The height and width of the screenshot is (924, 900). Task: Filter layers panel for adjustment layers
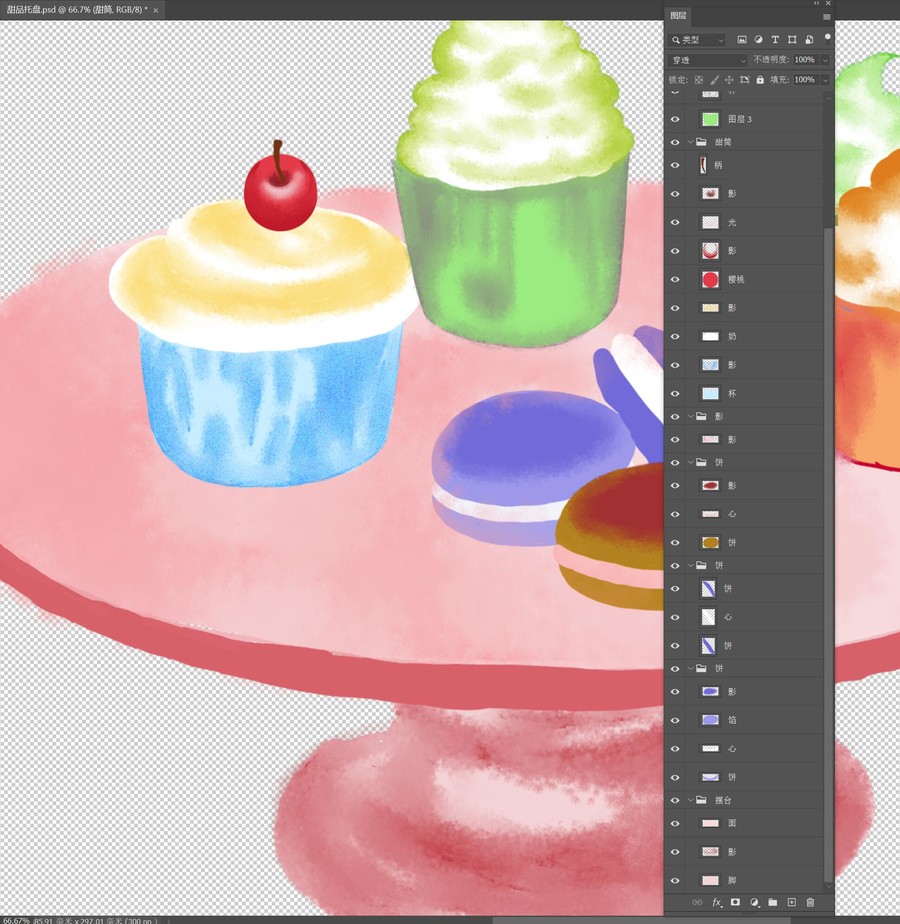coord(759,39)
